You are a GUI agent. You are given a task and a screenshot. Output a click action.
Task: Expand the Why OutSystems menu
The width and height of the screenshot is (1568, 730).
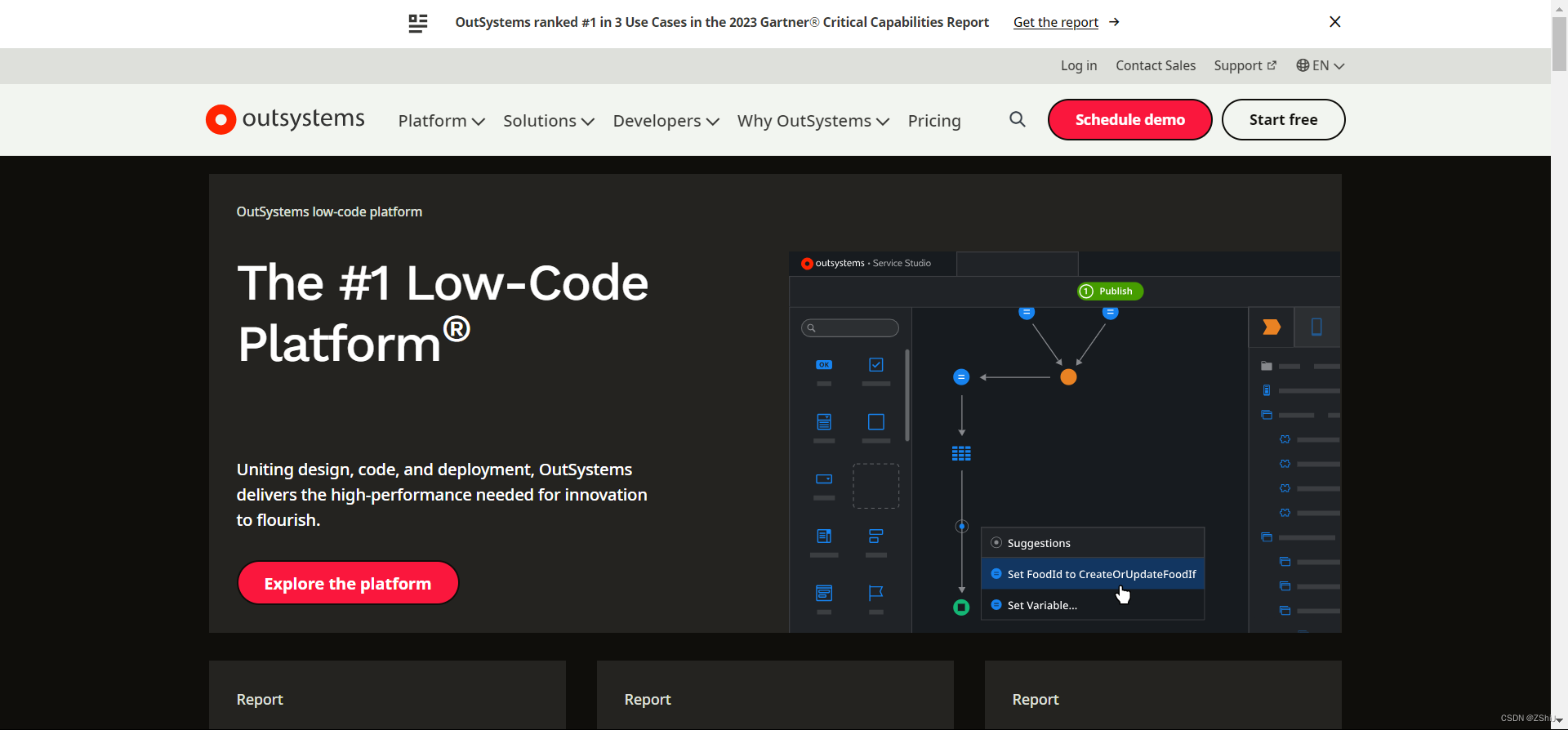point(813,121)
